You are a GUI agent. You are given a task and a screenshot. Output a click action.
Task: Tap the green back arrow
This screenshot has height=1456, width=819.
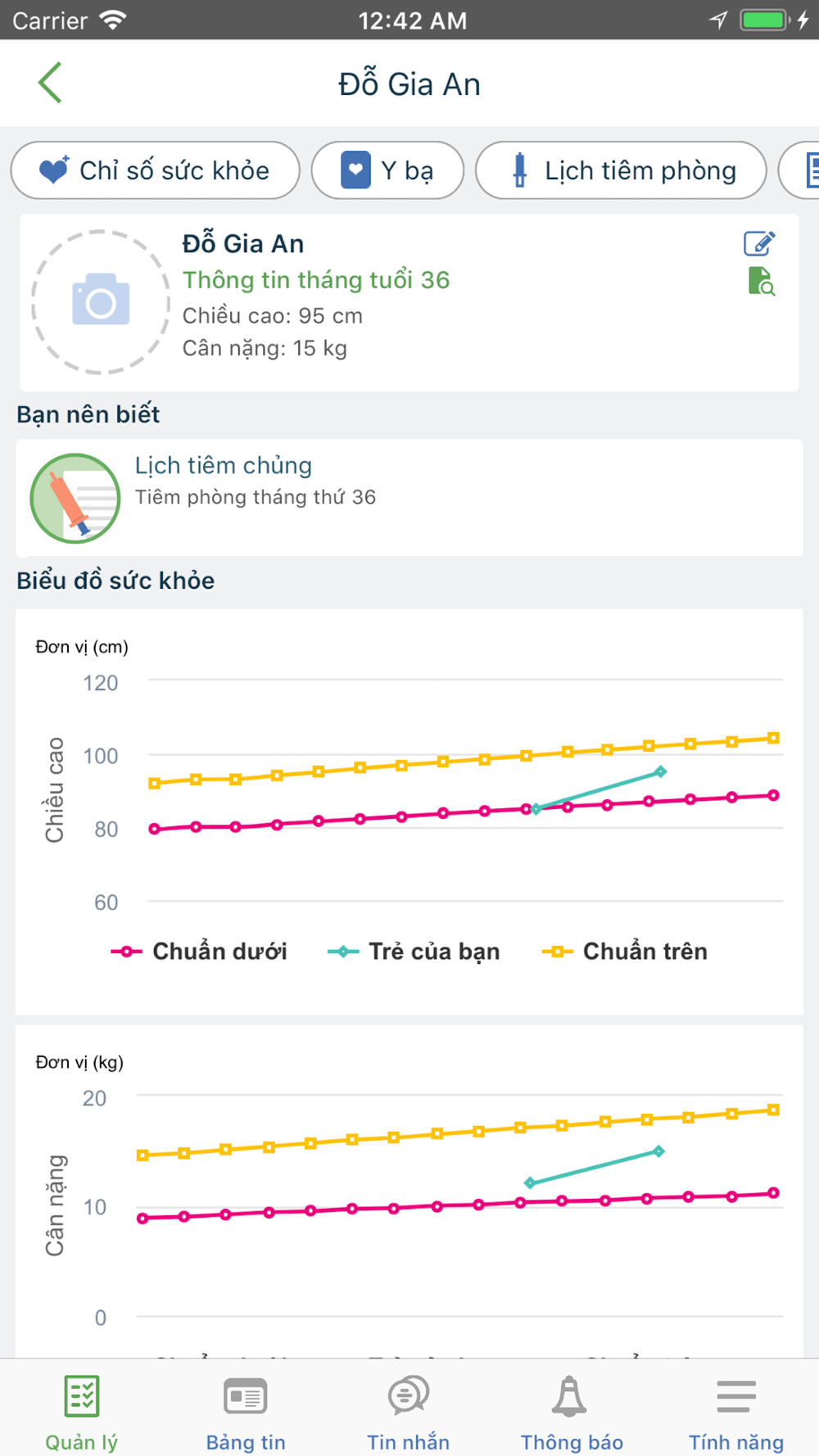50,83
